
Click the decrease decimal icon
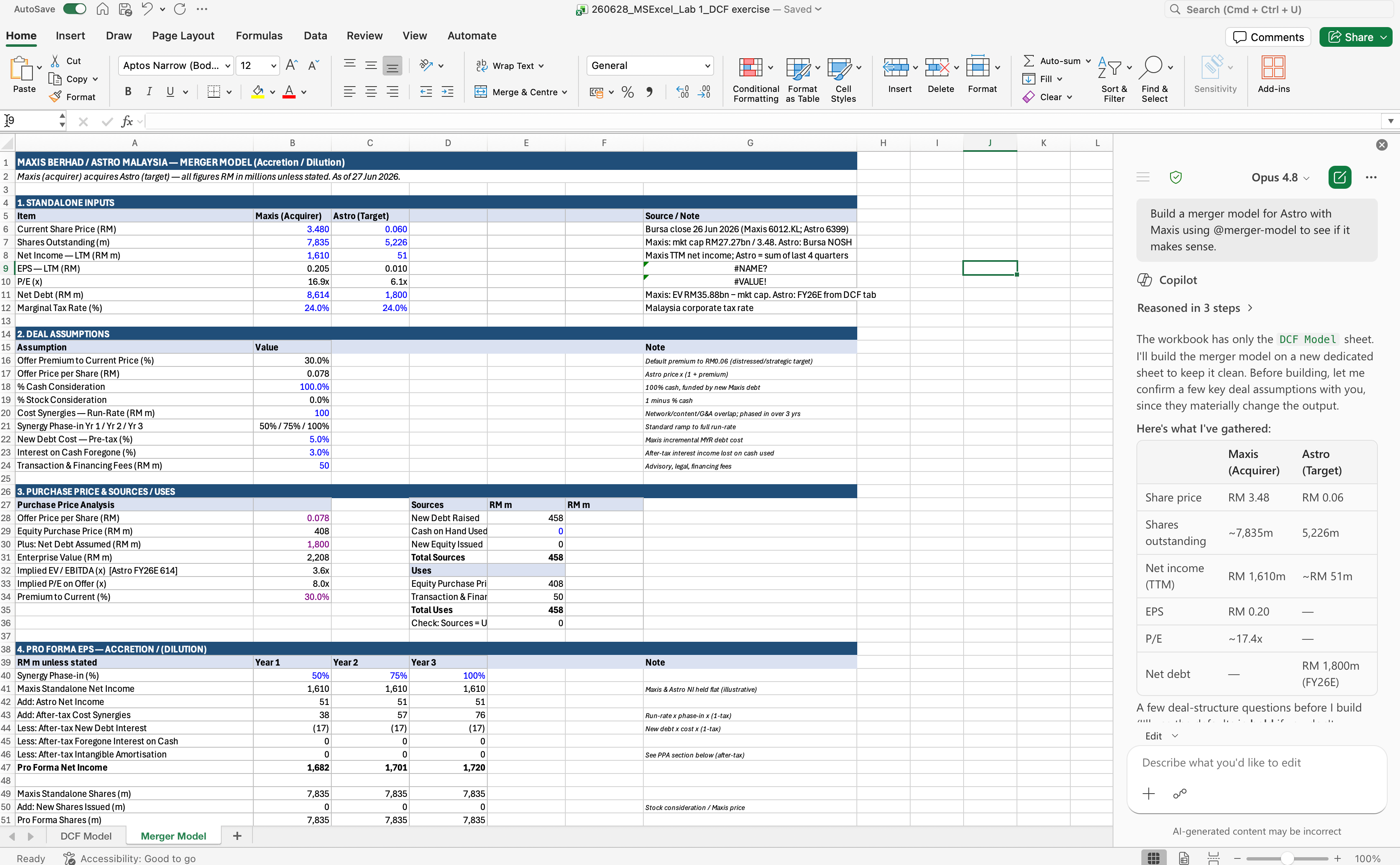click(704, 92)
